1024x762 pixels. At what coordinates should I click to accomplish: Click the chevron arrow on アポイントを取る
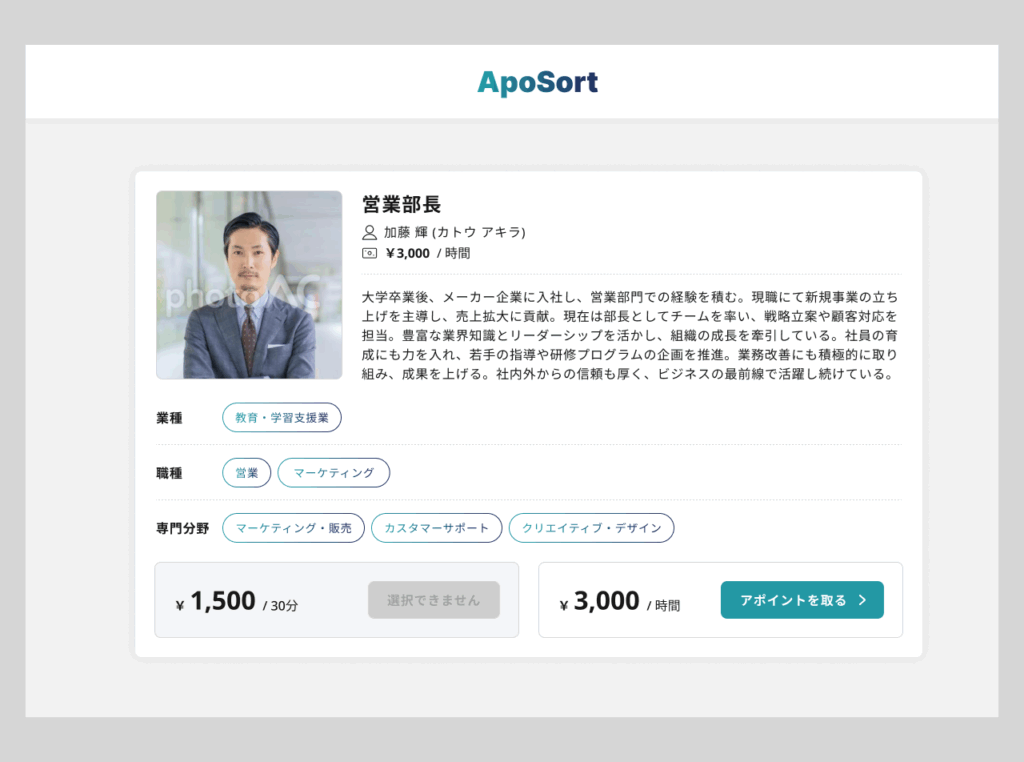(863, 600)
